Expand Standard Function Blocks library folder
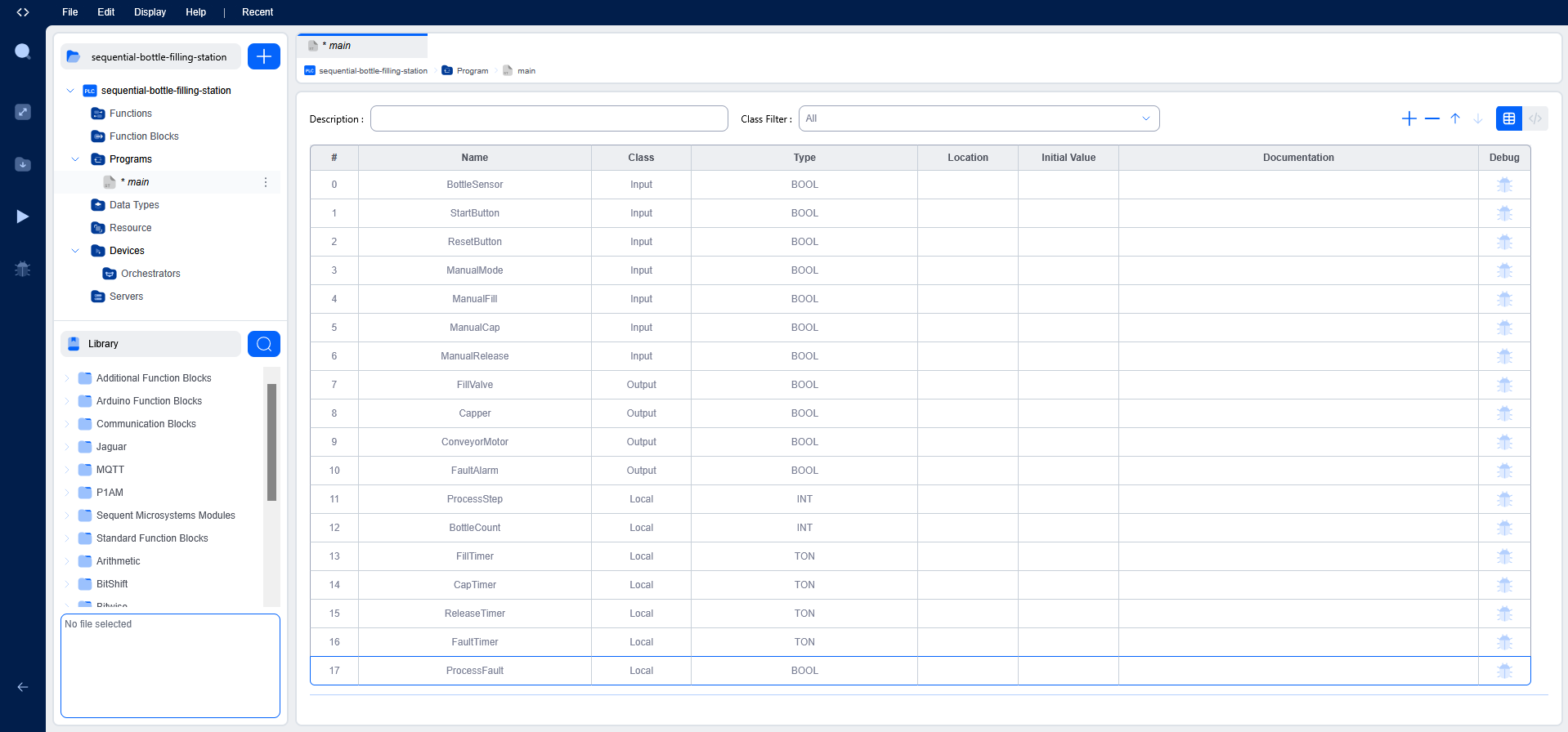Image resolution: width=1568 pixels, height=732 pixels. coord(67,538)
